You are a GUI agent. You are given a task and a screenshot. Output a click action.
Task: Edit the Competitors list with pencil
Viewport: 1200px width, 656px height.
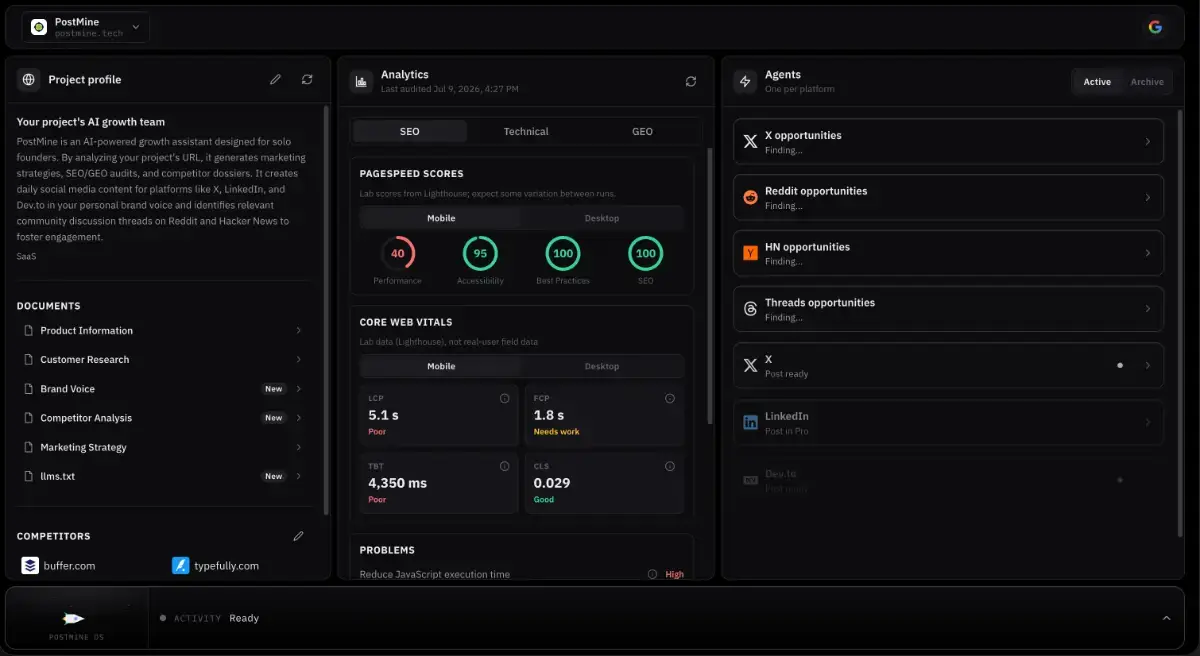298,536
